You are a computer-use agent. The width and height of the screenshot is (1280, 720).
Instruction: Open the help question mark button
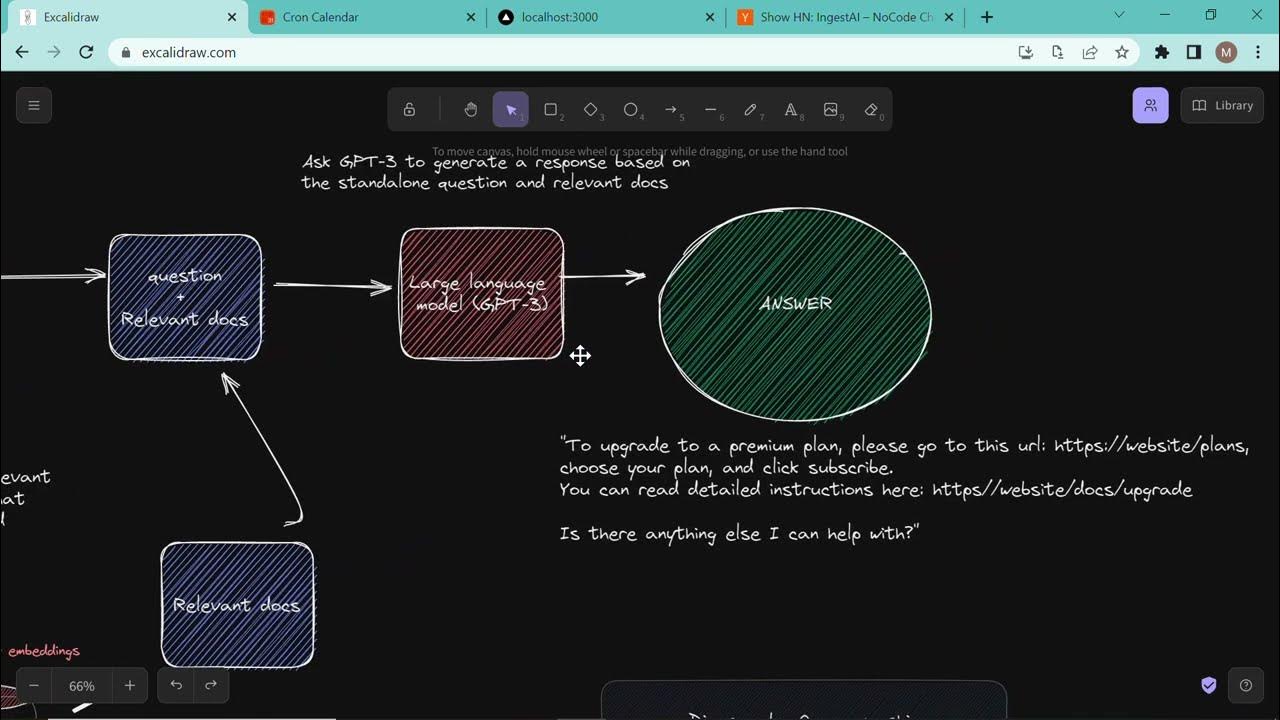tap(1245, 685)
